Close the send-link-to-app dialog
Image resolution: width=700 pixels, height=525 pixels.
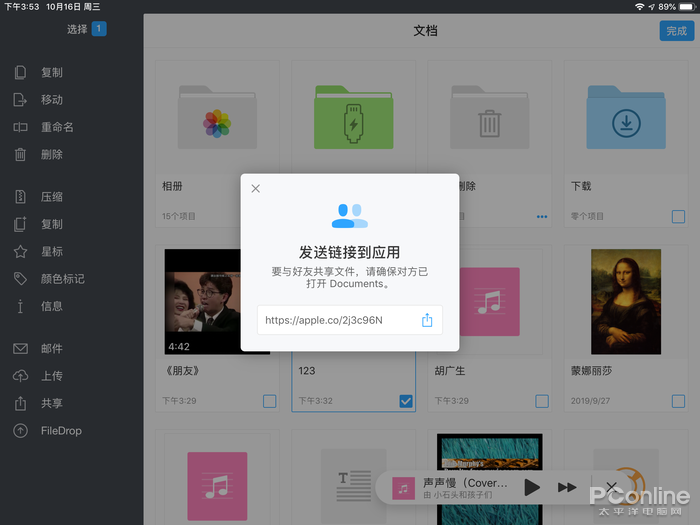click(x=255, y=188)
